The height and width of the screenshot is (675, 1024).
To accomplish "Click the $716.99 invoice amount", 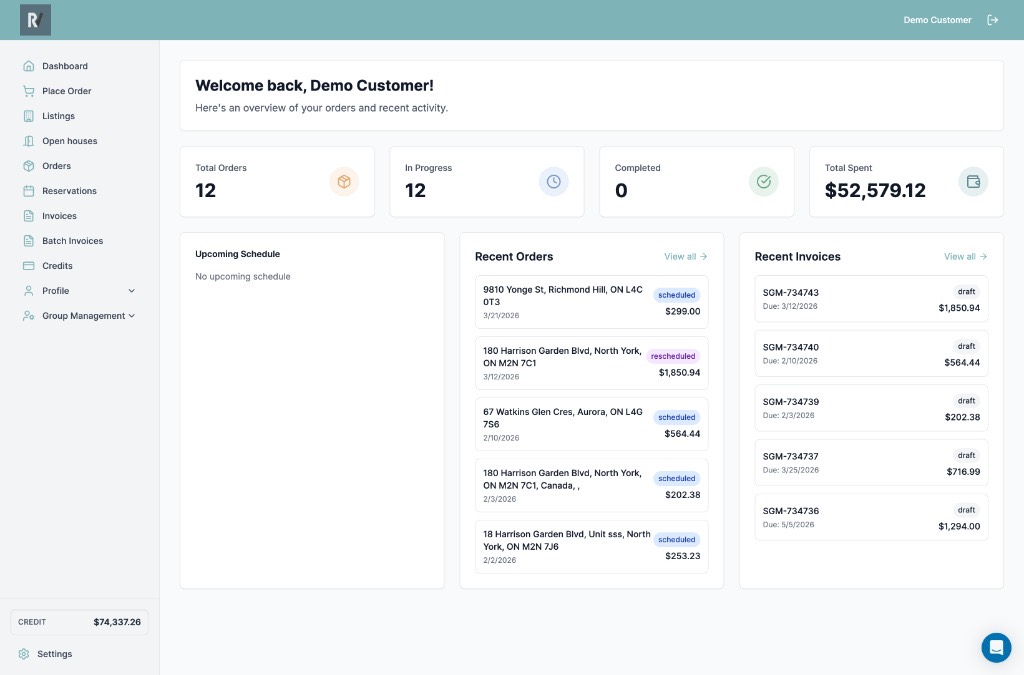I will pos(963,471).
